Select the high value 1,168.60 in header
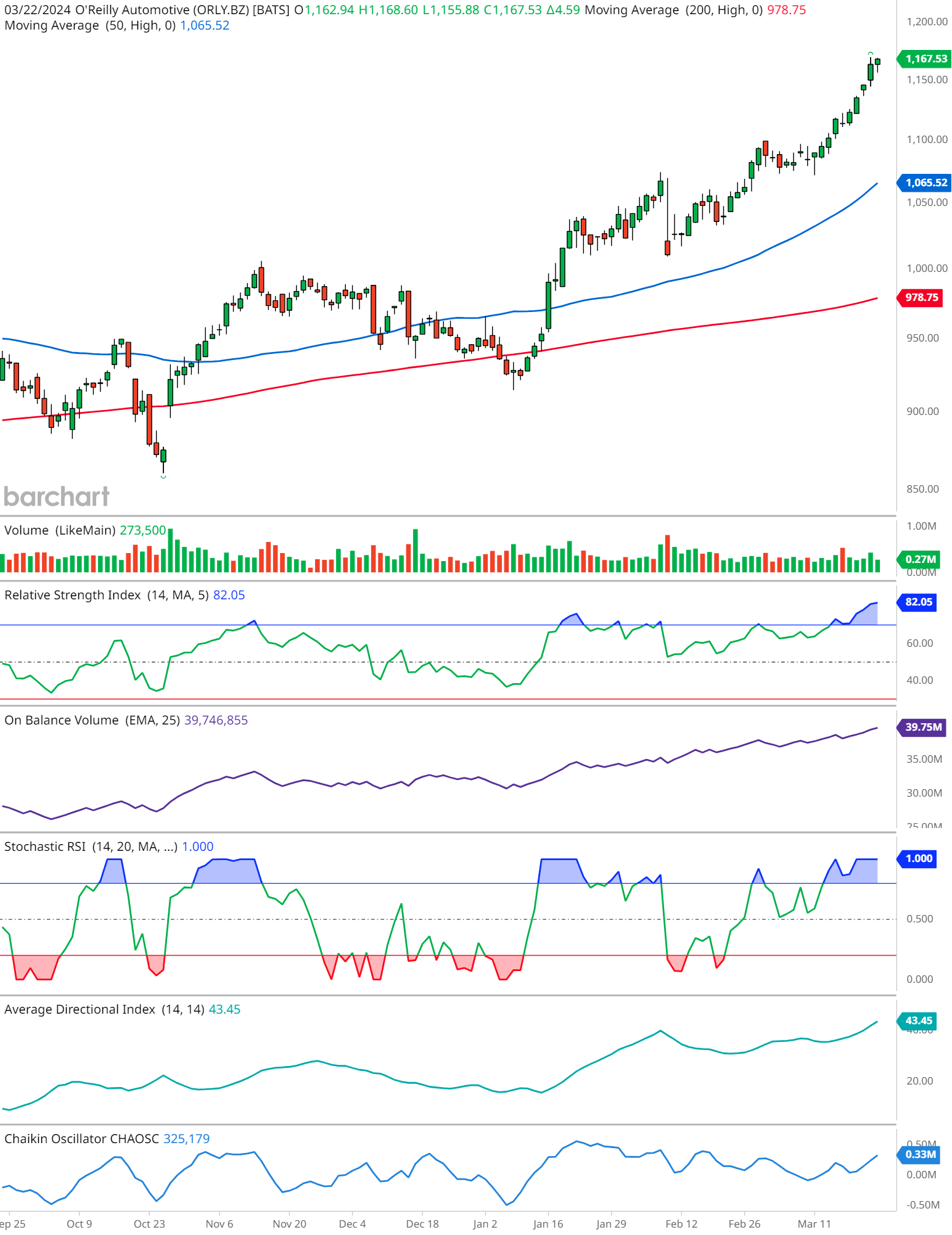The width and height of the screenshot is (952, 1235). (x=393, y=10)
